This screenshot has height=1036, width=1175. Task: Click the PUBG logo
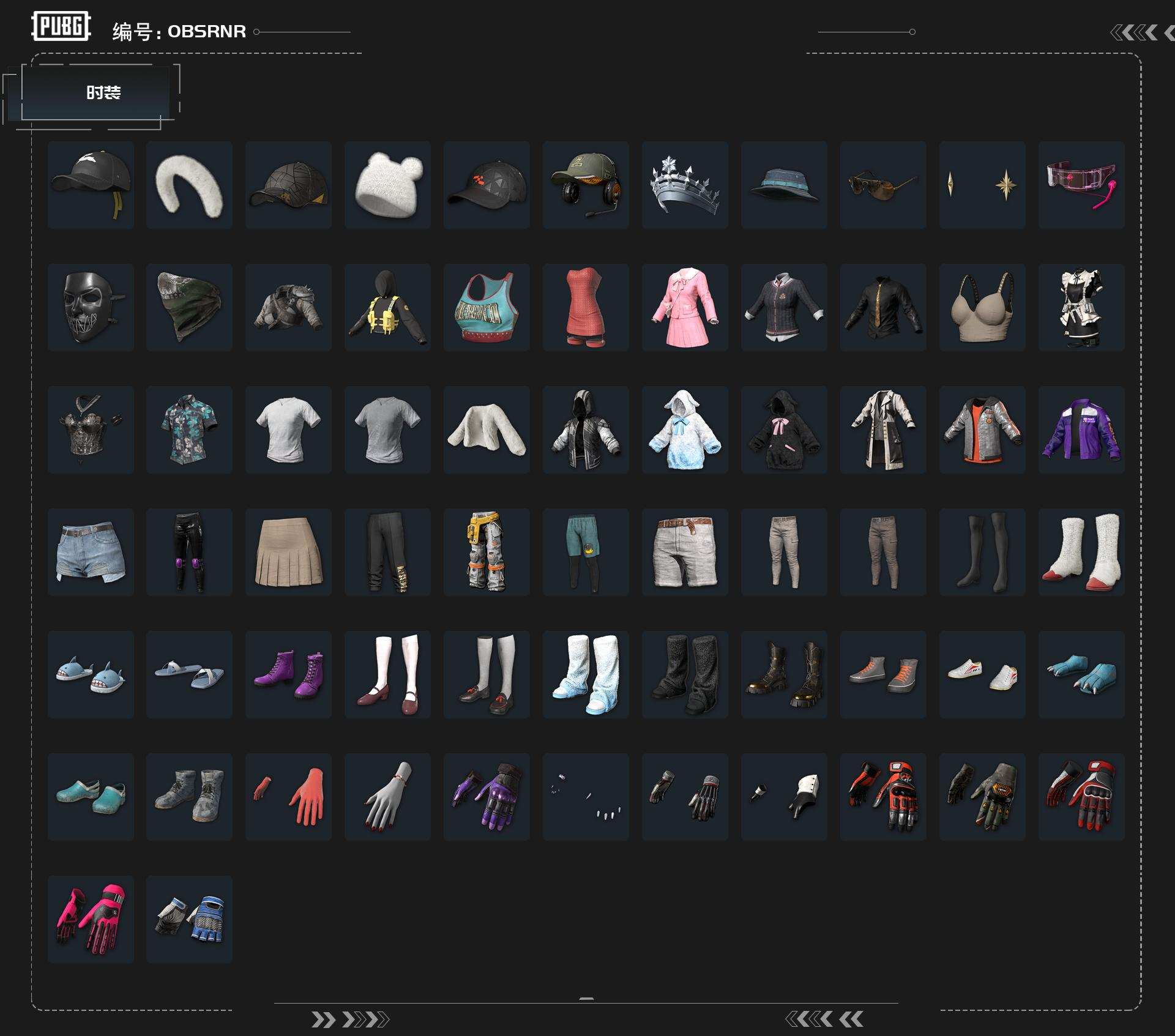61,26
